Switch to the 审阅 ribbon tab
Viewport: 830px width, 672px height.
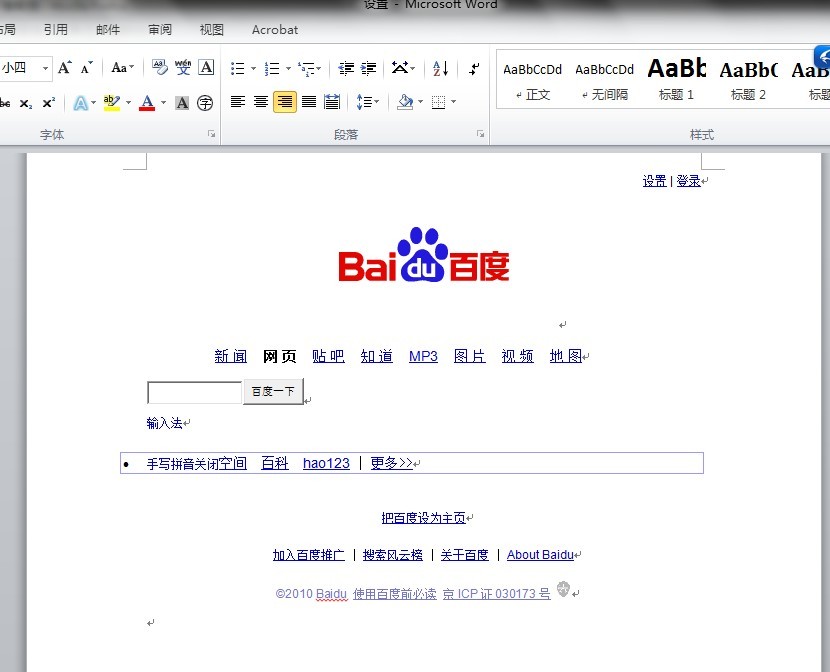[x=160, y=30]
